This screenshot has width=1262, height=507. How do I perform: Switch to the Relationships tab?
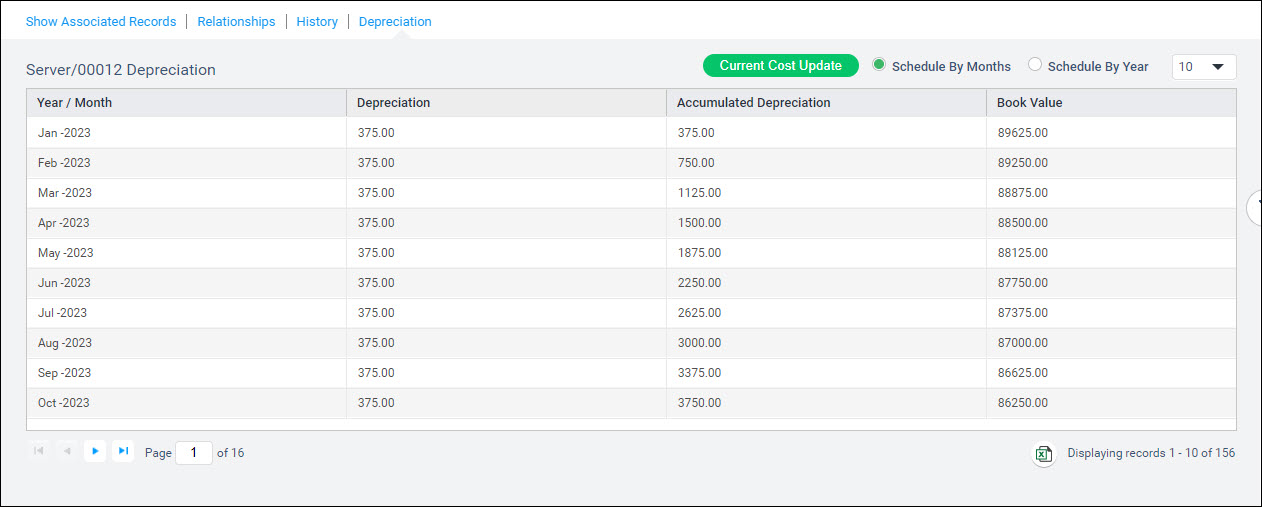point(236,21)
